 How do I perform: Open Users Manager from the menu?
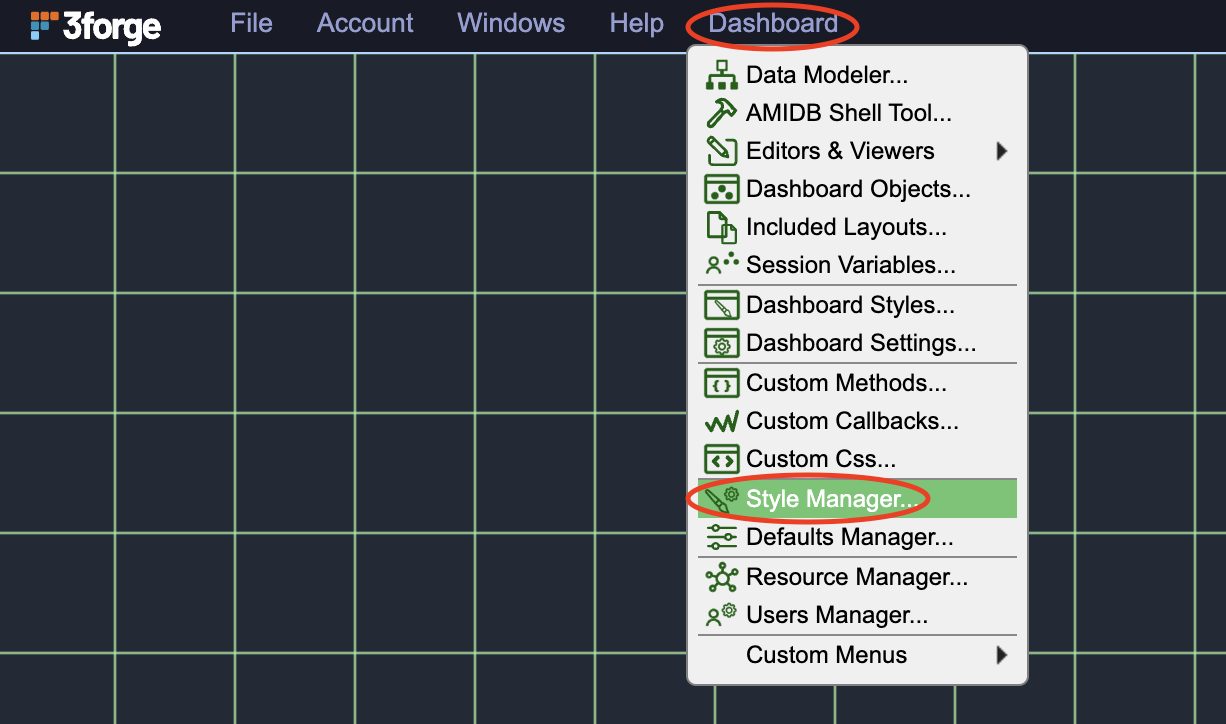836,615
